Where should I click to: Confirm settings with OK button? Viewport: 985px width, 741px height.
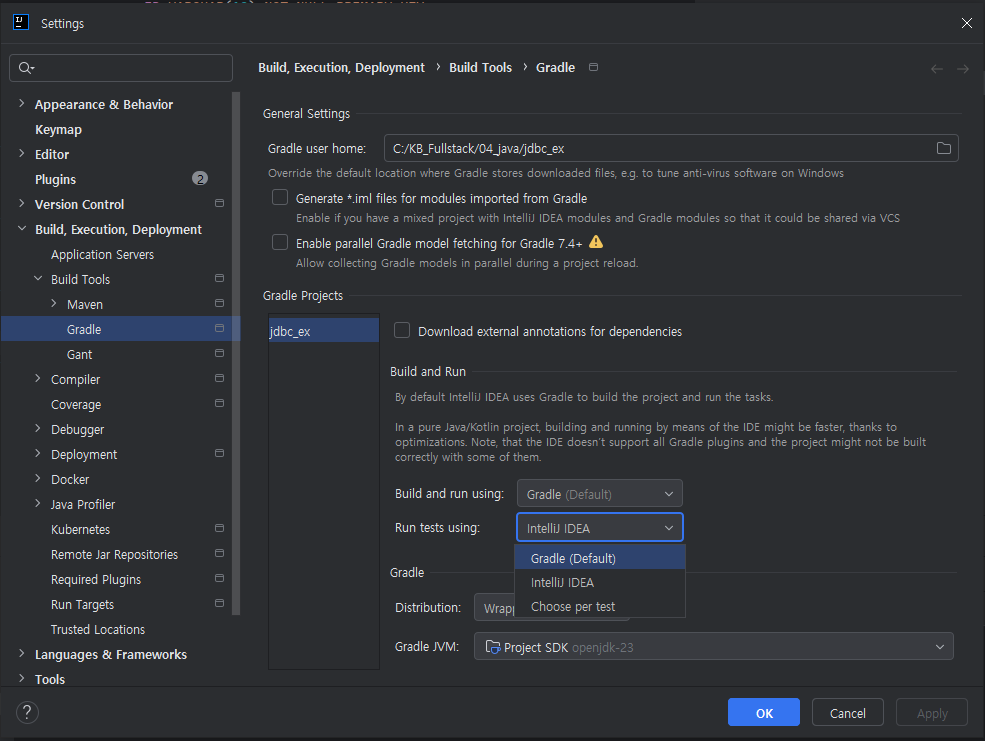(x=764, y=712)
